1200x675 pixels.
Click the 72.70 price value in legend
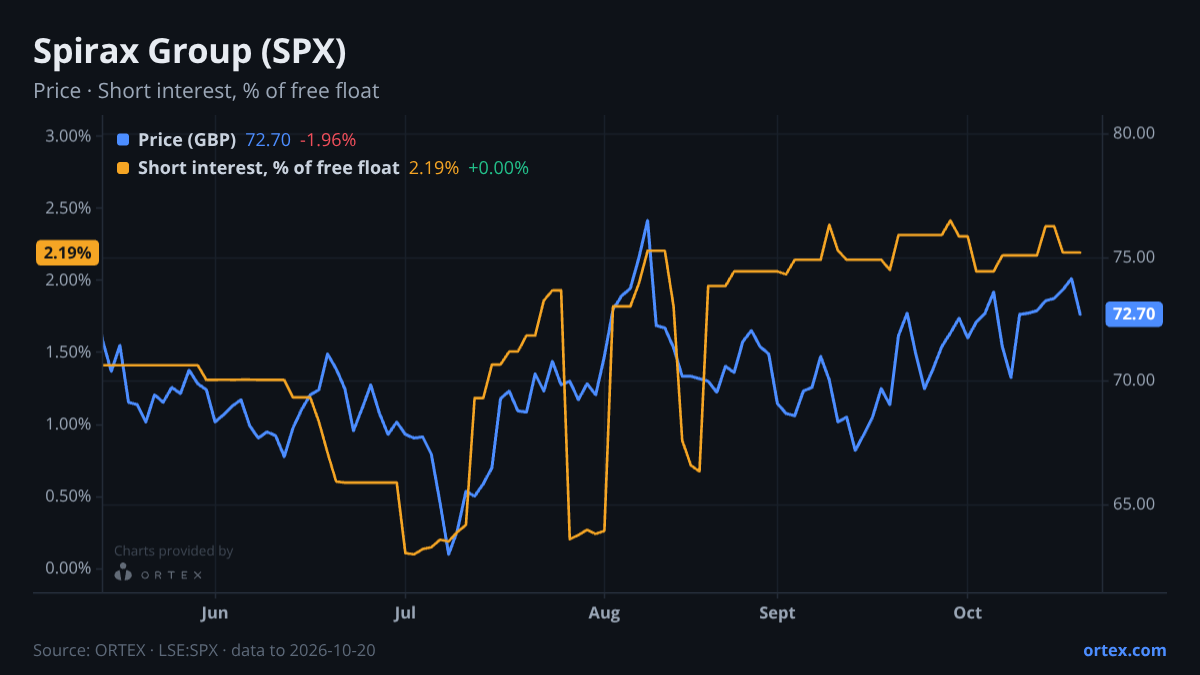click(x=268, y=140)
